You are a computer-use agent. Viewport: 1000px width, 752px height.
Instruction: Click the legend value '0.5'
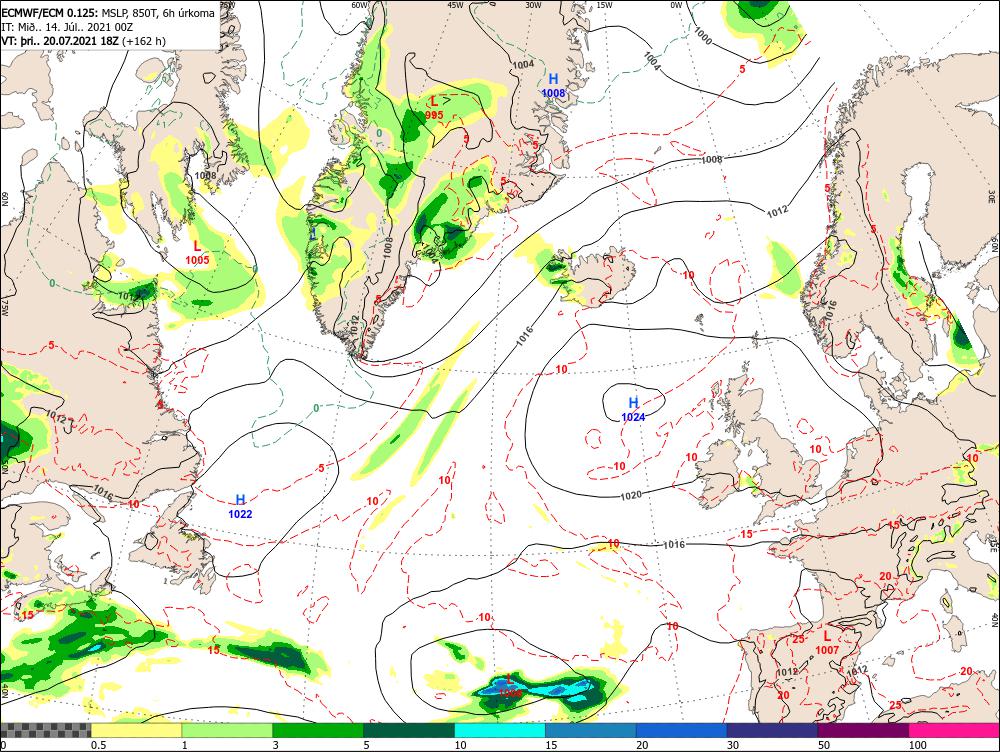[98, 745]
